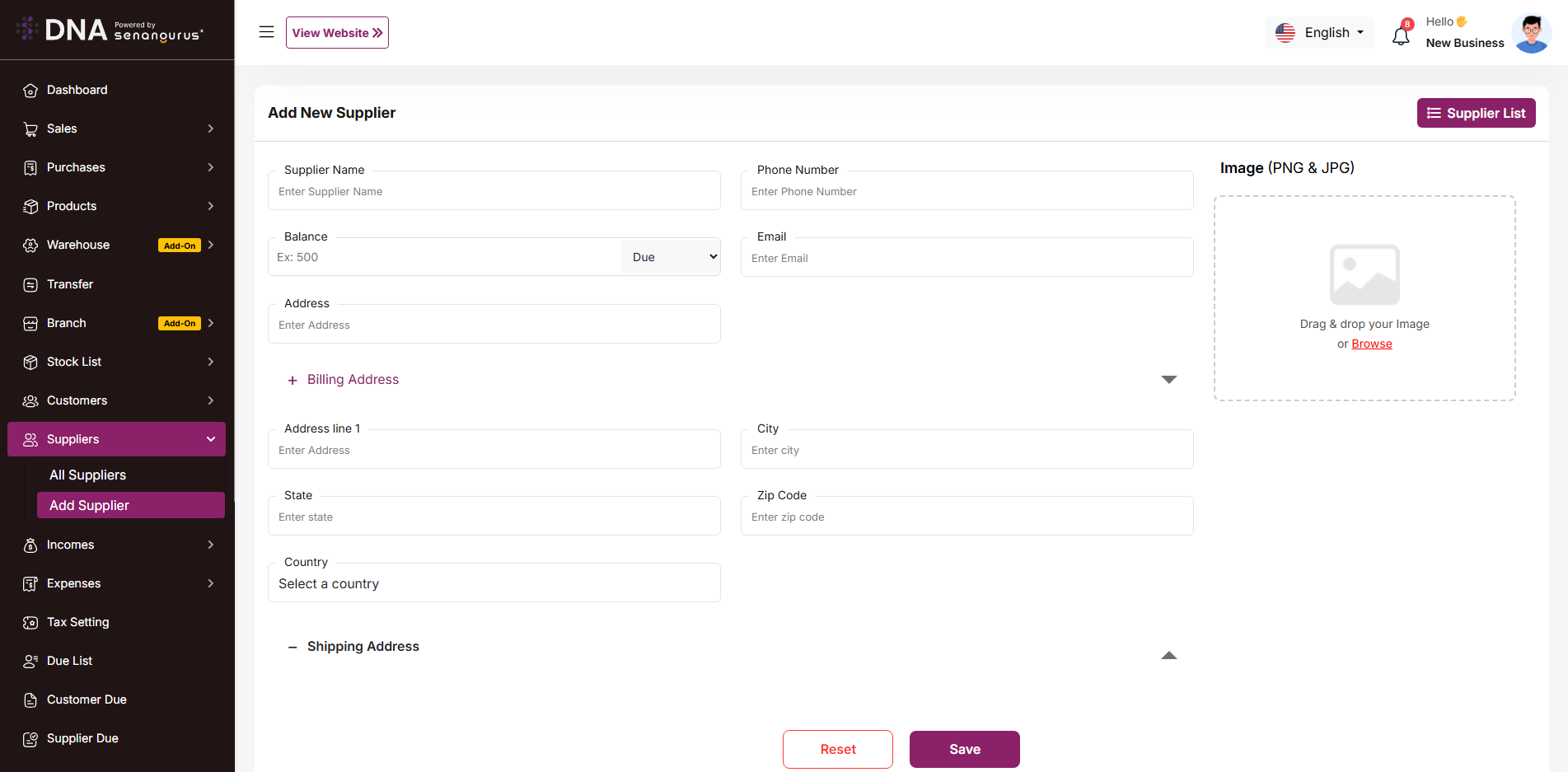The width and height of the screenshot is (1568, 772).
Task: Click the Supplier Name input field
Action: [494, 192]
